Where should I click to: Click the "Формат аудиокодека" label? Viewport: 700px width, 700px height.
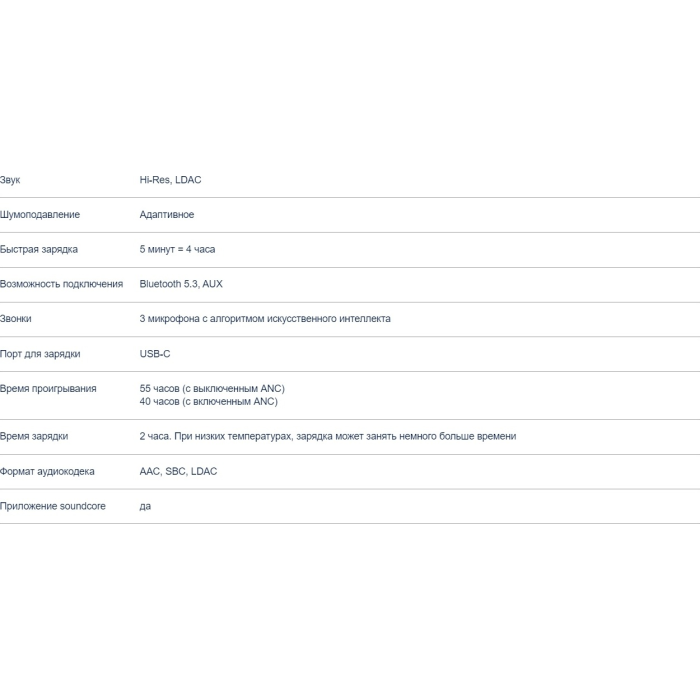pyautogui.click(x=47, y=471)
